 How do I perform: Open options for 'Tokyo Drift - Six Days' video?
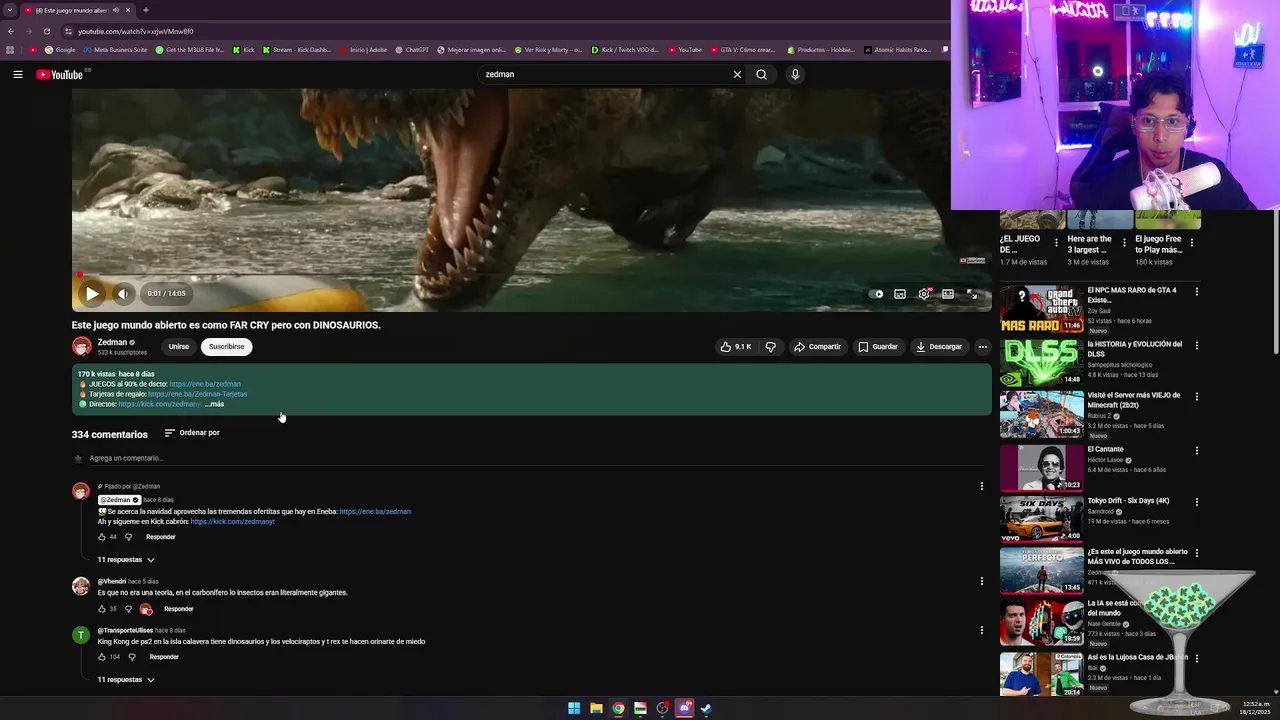1196,501
